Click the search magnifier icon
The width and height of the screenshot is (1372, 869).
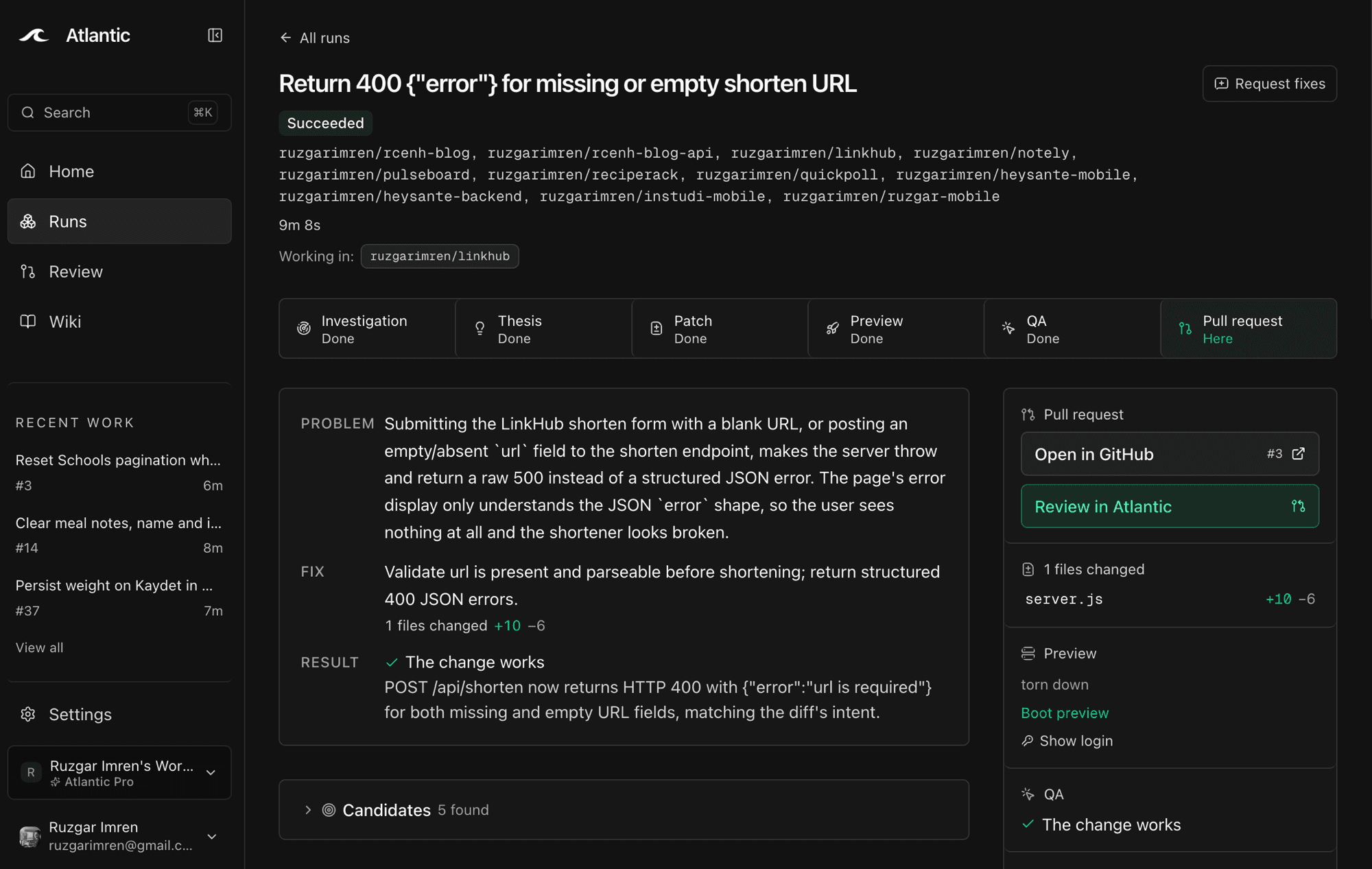[x=27, y=112]
